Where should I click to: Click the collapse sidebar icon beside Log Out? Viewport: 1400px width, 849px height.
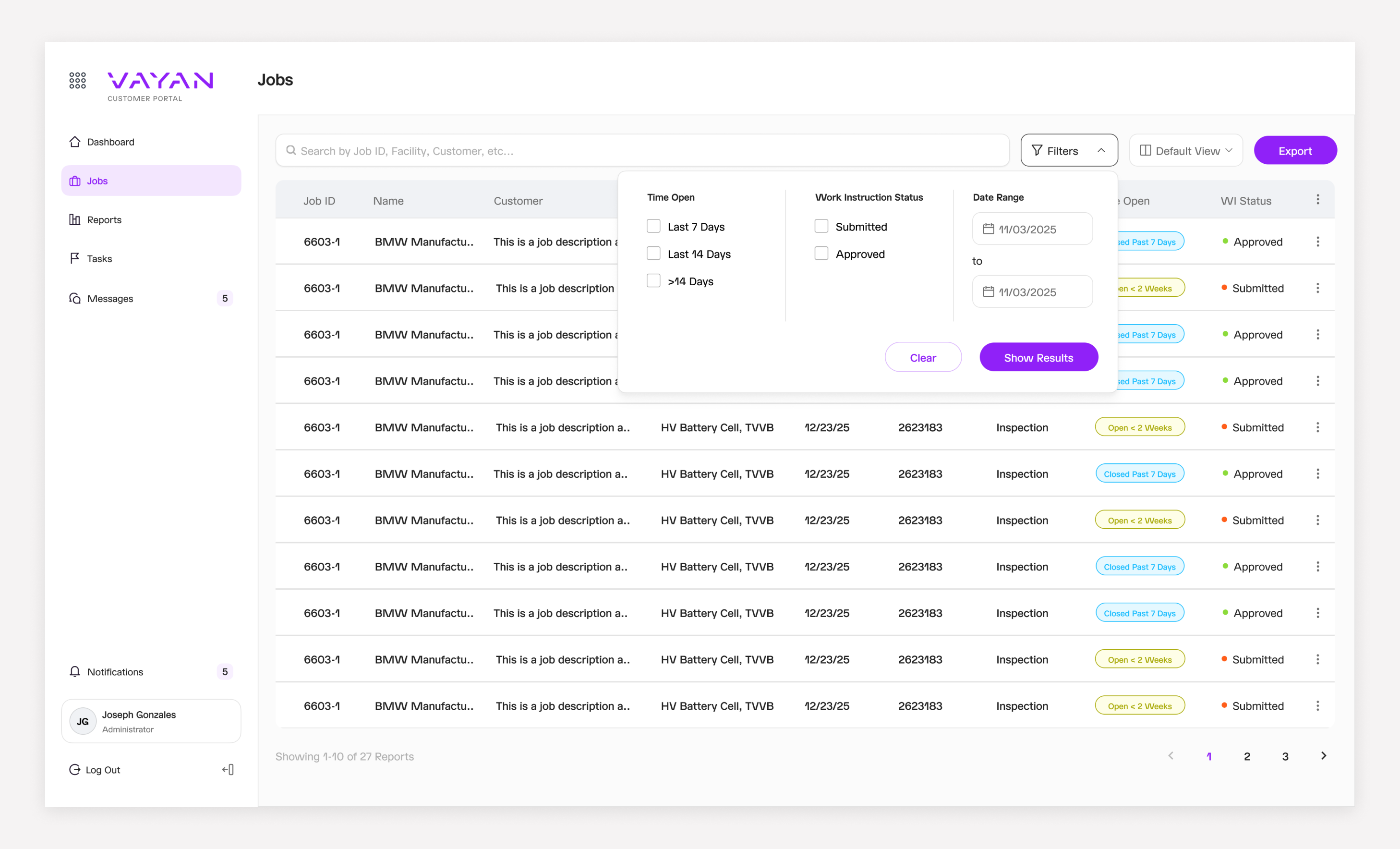tap(228, 769)
